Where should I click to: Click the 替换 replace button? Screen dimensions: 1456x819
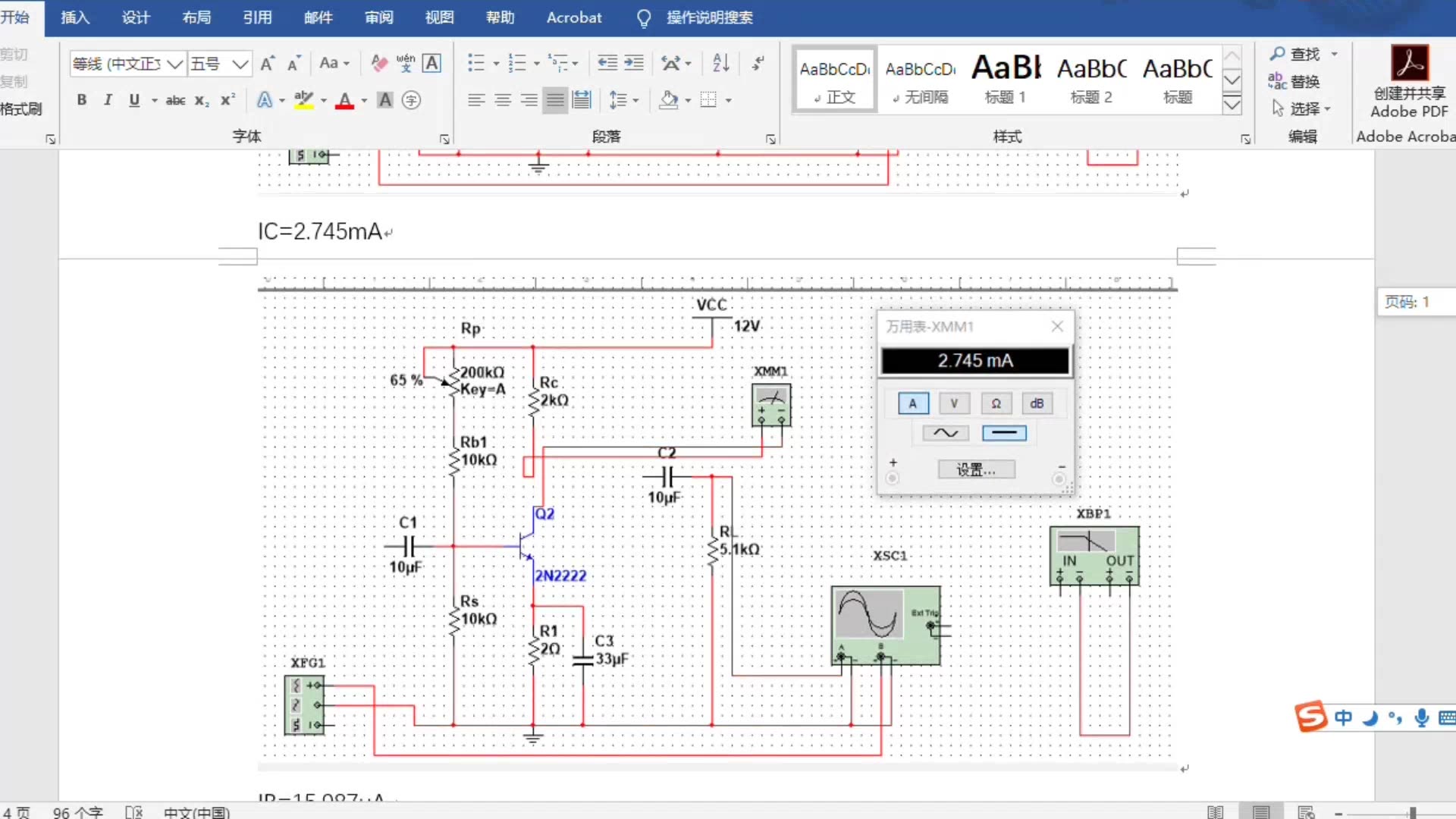(1294, 81)
